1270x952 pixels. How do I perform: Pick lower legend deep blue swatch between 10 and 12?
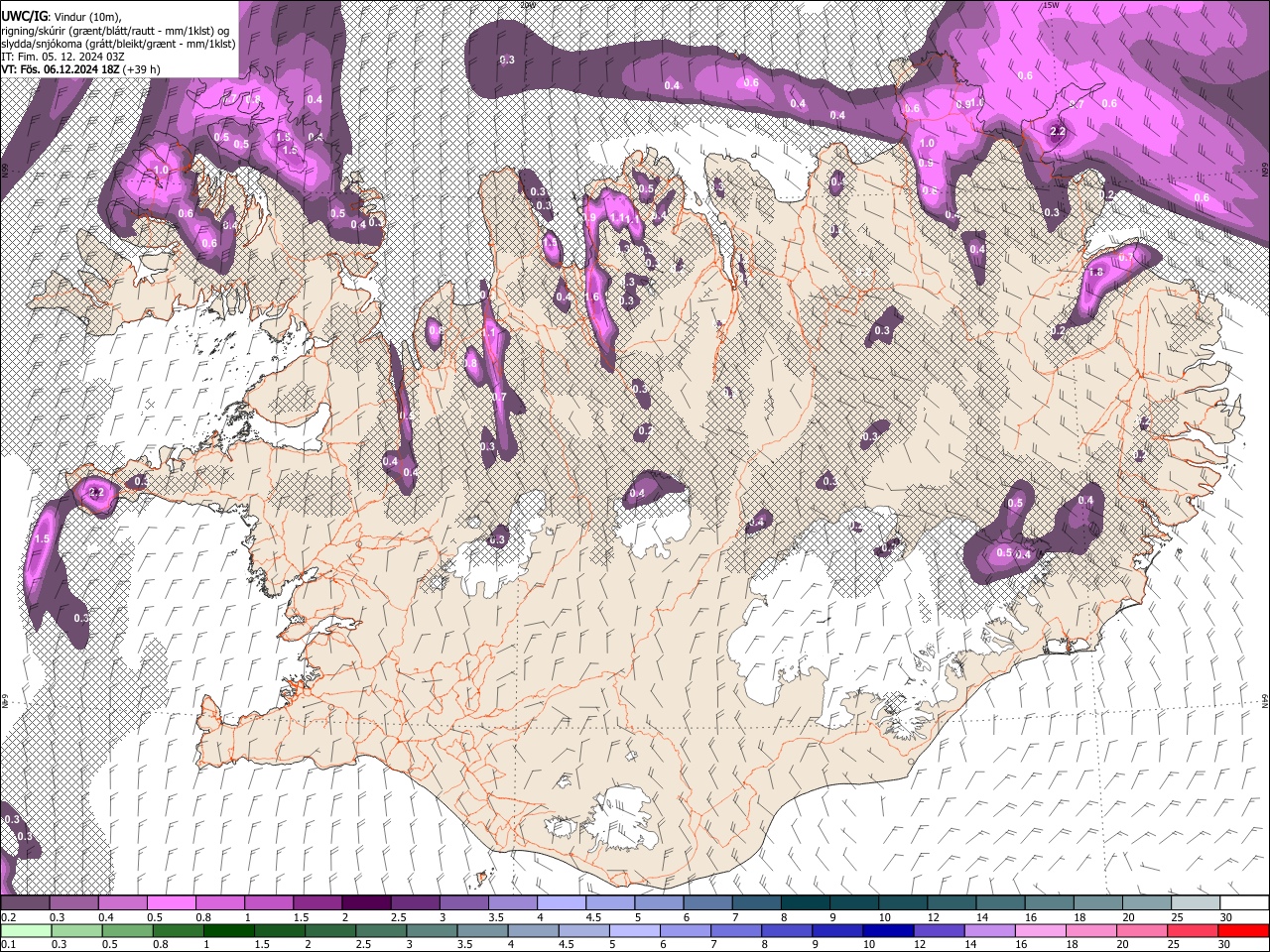coord(888,930)
